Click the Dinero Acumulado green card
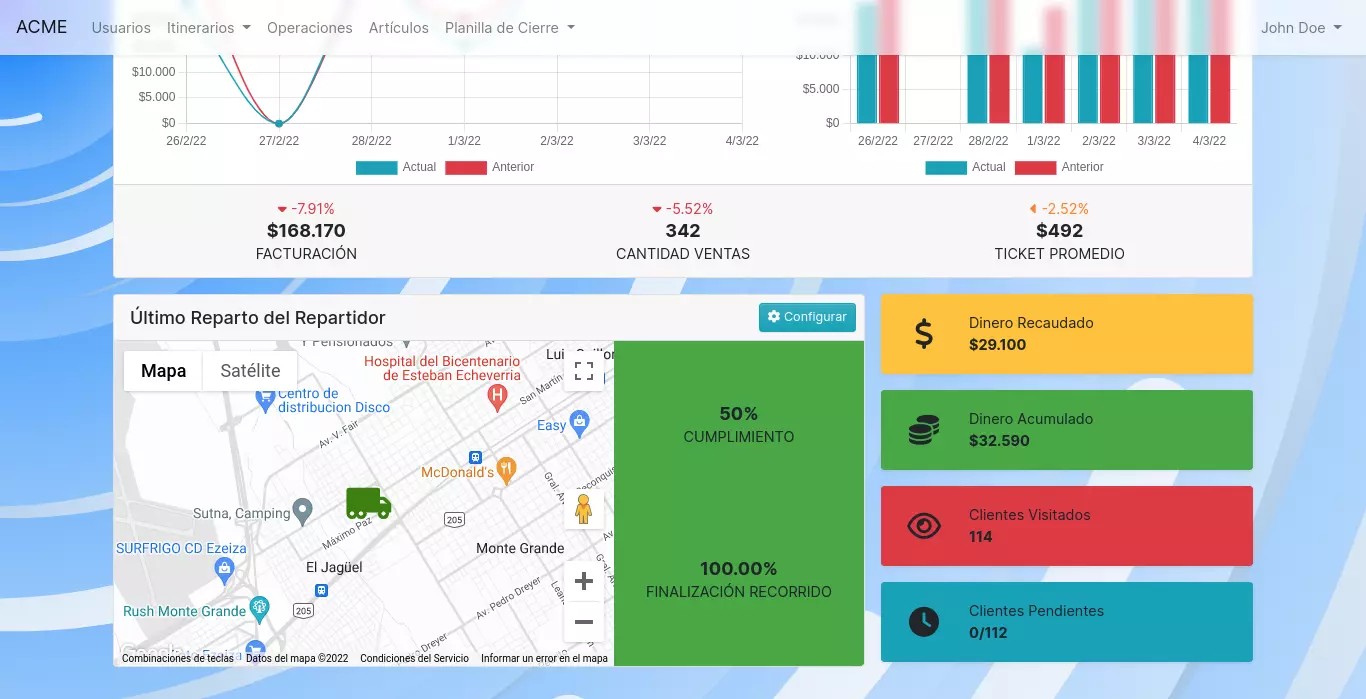 click(x=1066, y=430)
